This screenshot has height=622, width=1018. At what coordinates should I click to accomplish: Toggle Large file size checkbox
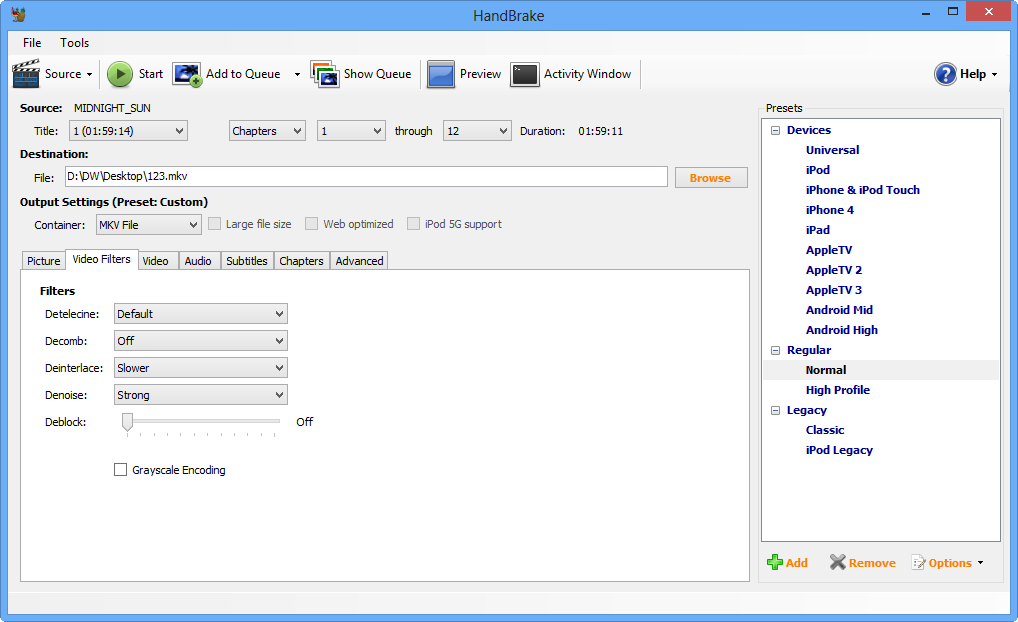[x=214, y=224]
